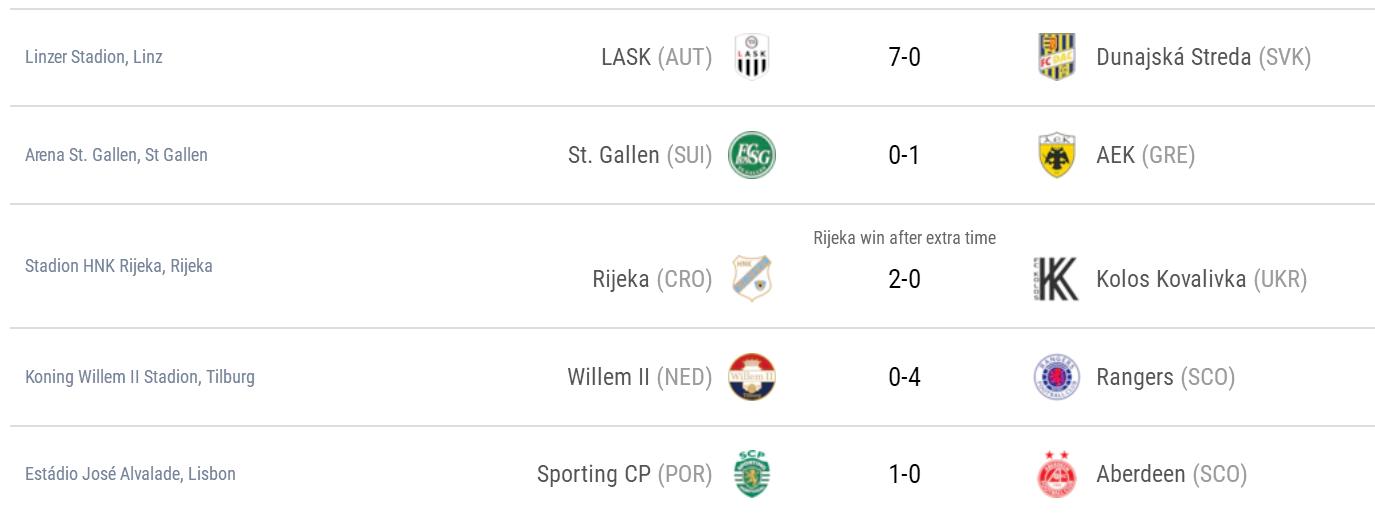The width and height of the screenshot is (1375, 524).
Task: Click the St. Gallen green crest
Action: (x=751, y=155)
